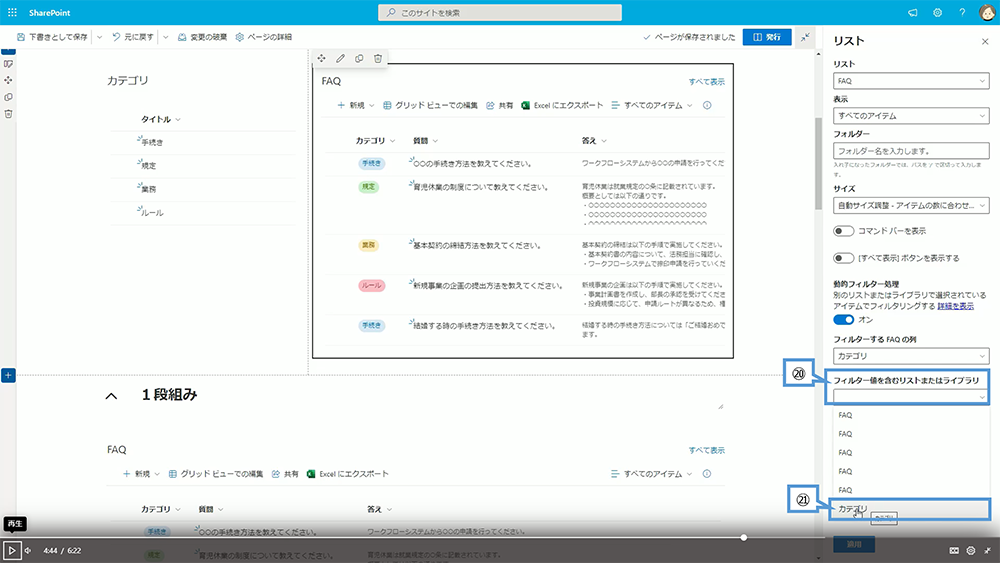Click the 質問 column header in upper FAQ
The width and height of the screenshot is (1000, 563).
point(425,141)
